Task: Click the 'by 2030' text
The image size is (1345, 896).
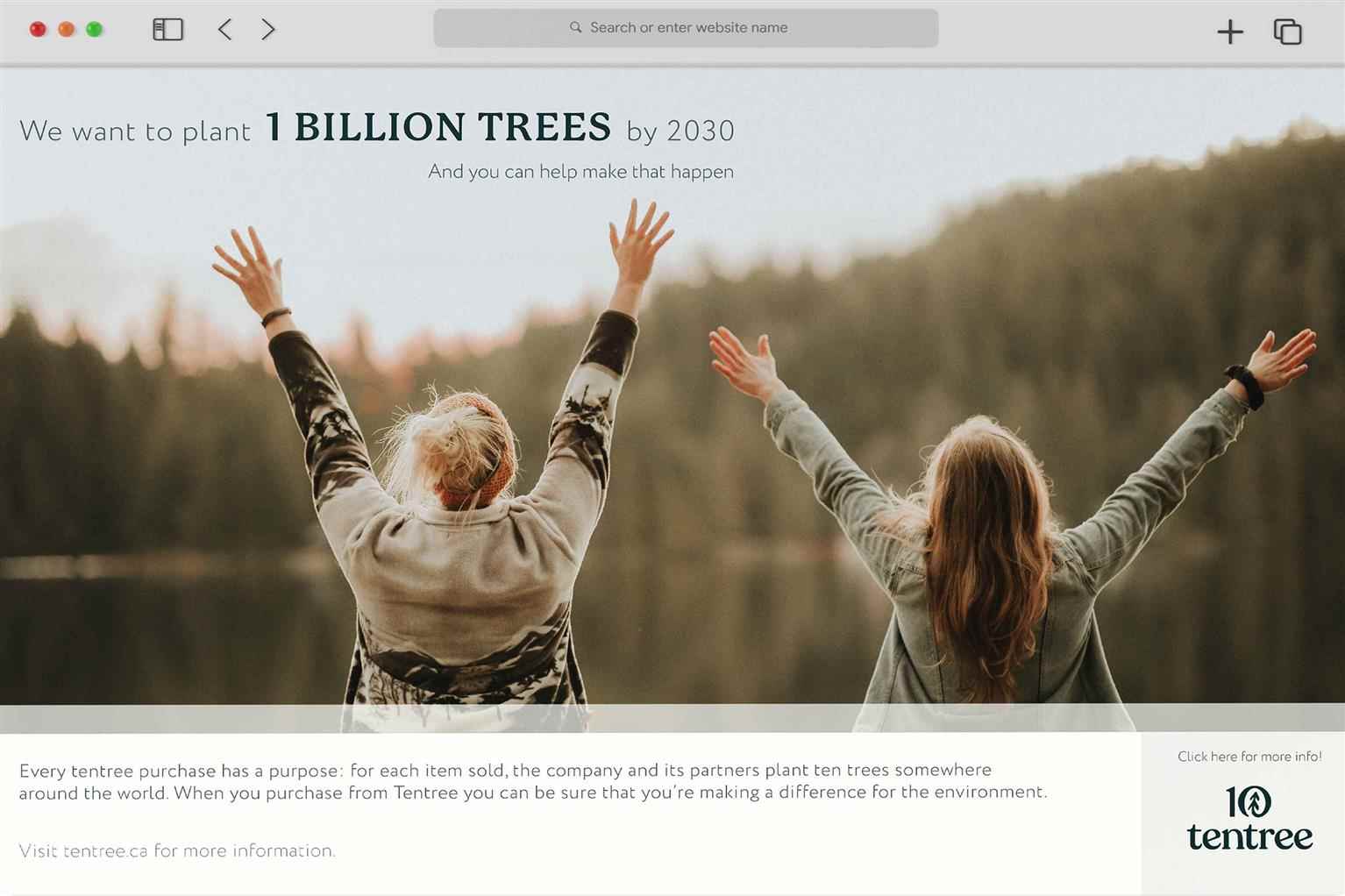Action: pyautogui.click(x=680, y=132)
